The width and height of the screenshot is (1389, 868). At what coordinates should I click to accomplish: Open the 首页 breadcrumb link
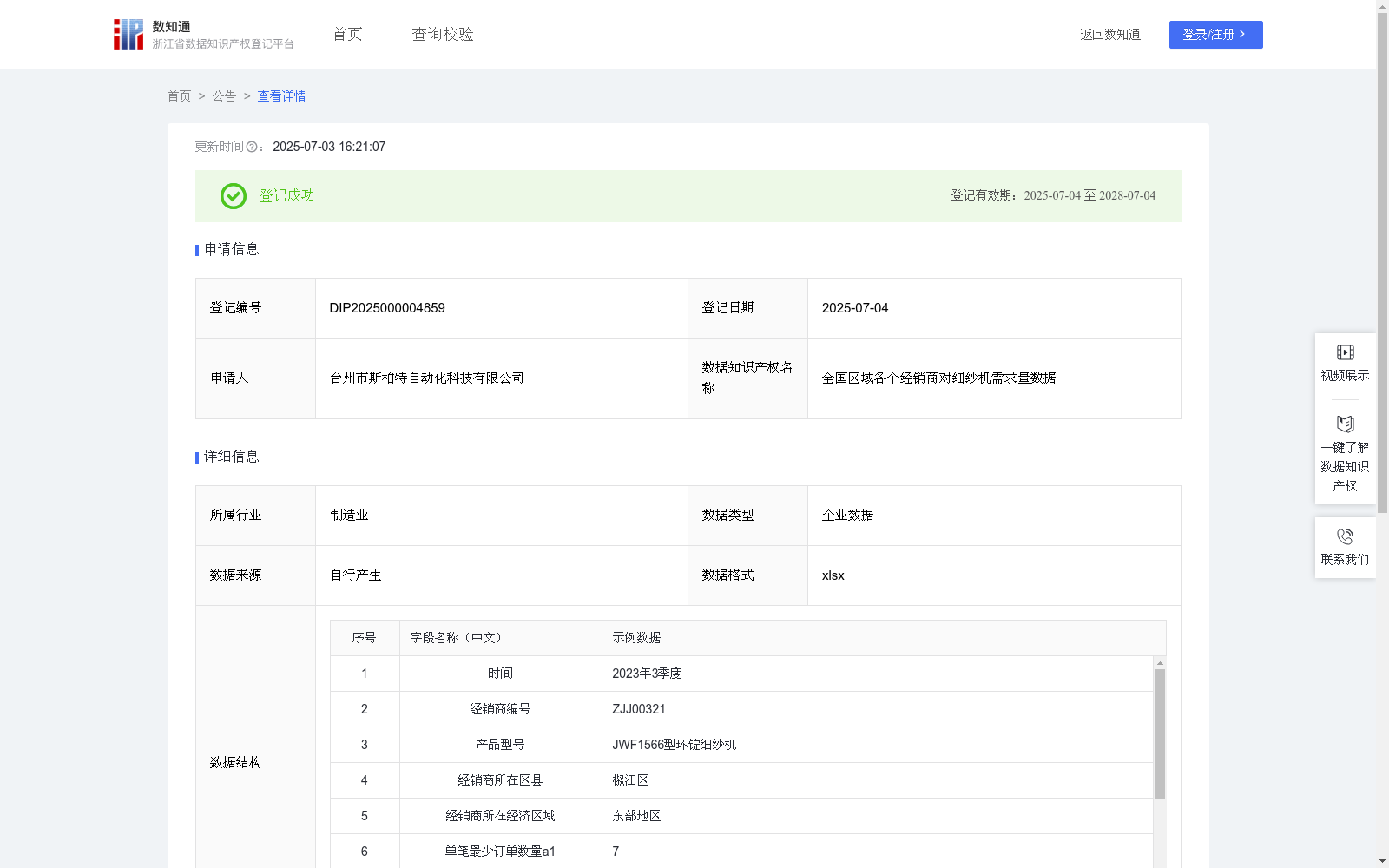[179, 96]
